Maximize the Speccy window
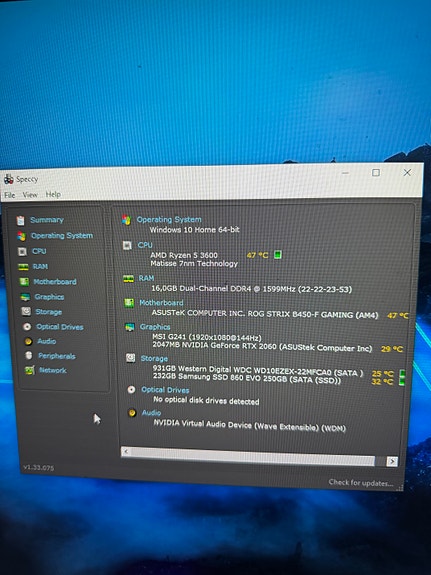Viewport: 431px width, 575px height. (376, 172)
